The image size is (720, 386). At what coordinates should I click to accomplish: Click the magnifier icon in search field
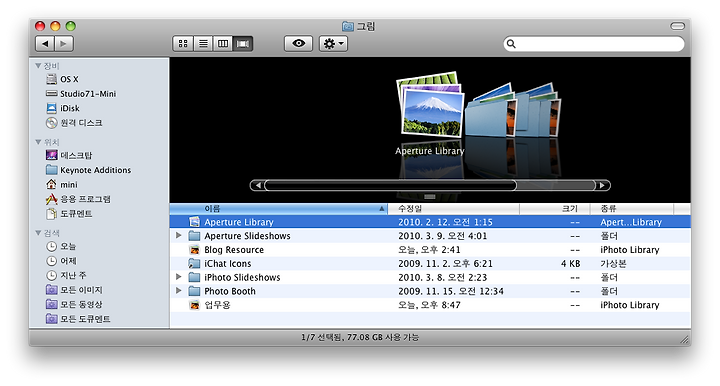coord(511,44)
